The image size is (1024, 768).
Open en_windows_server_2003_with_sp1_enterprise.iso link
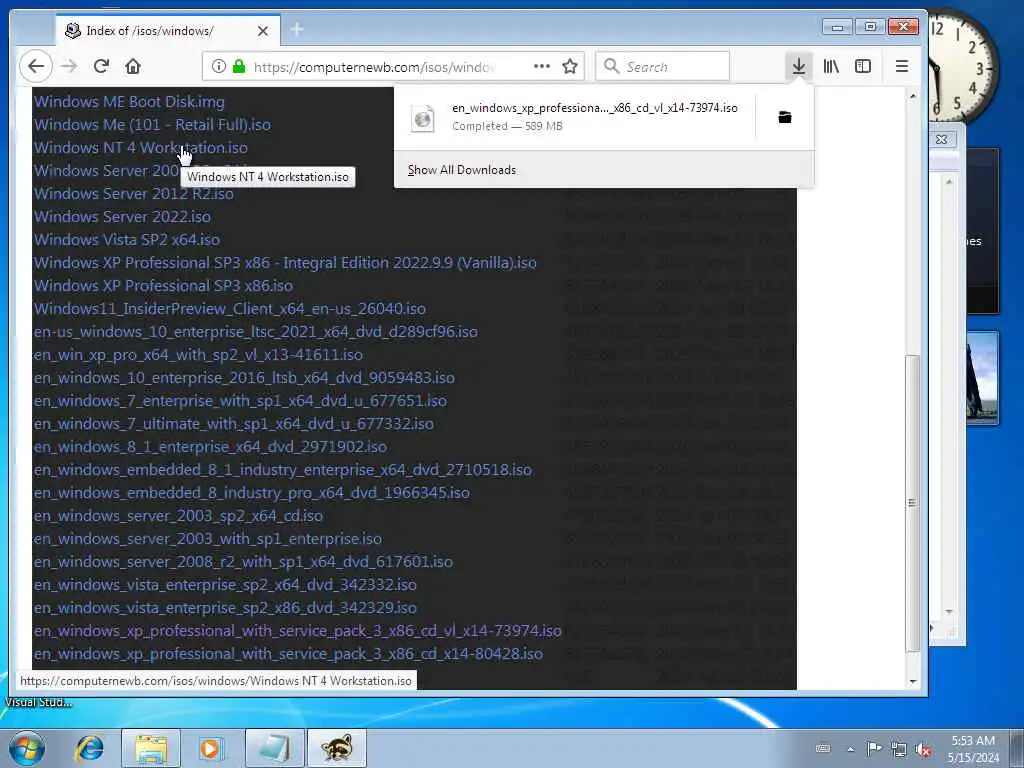tap(208, 539)
